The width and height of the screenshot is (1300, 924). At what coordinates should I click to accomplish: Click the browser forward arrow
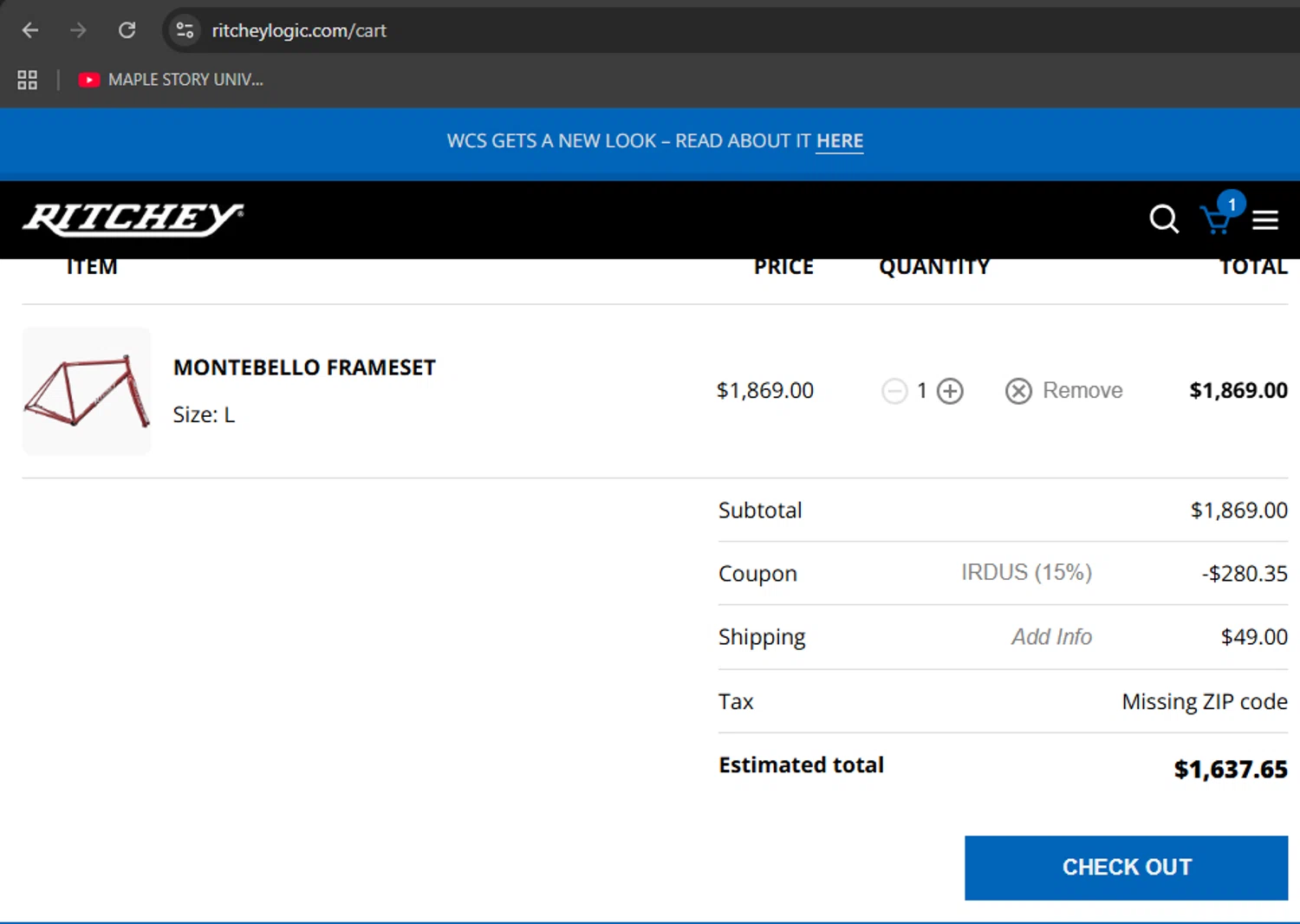pos(79,30)
